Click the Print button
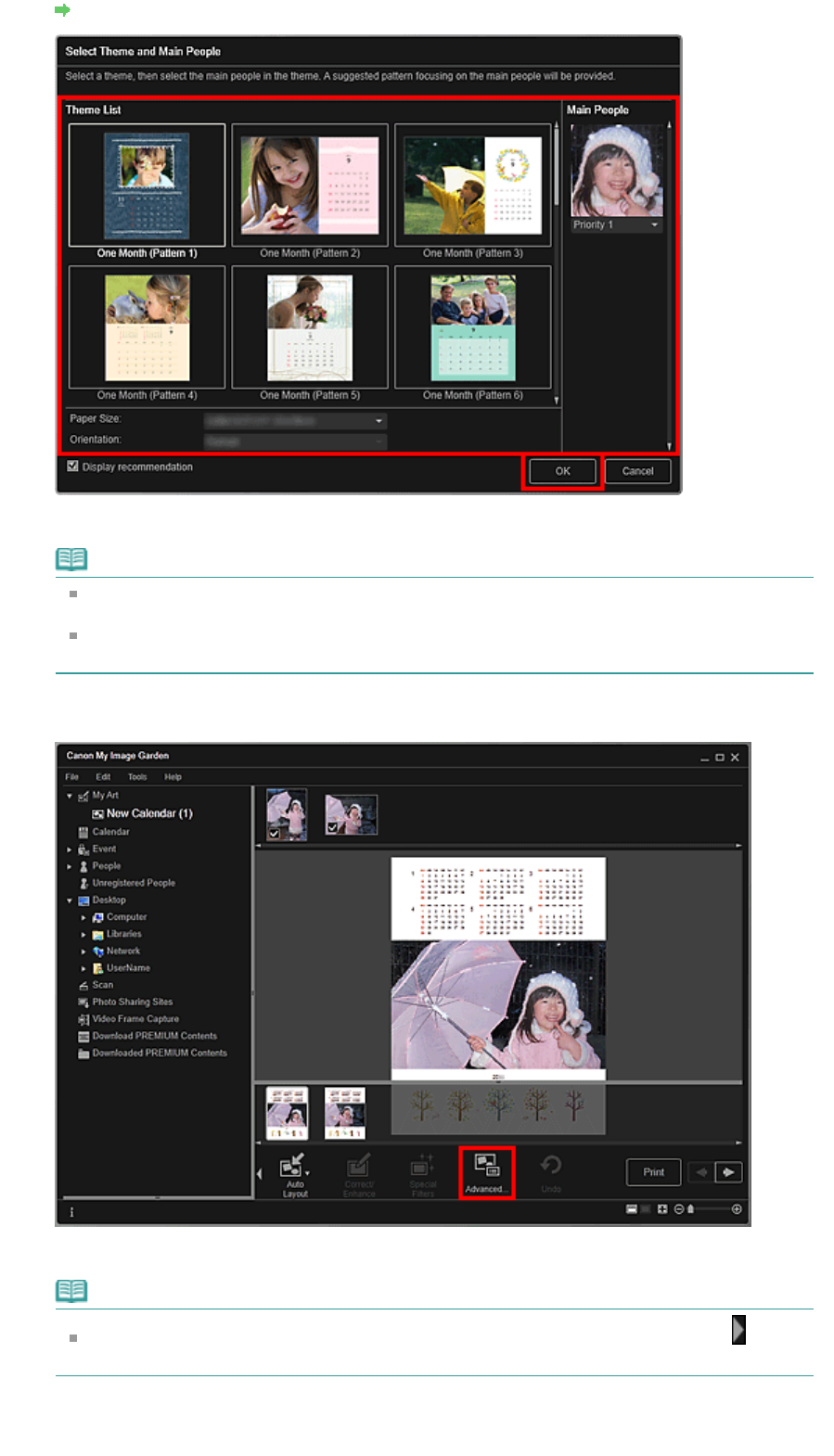Screen dimensions: 834x1456 [x=653, y=1172]
